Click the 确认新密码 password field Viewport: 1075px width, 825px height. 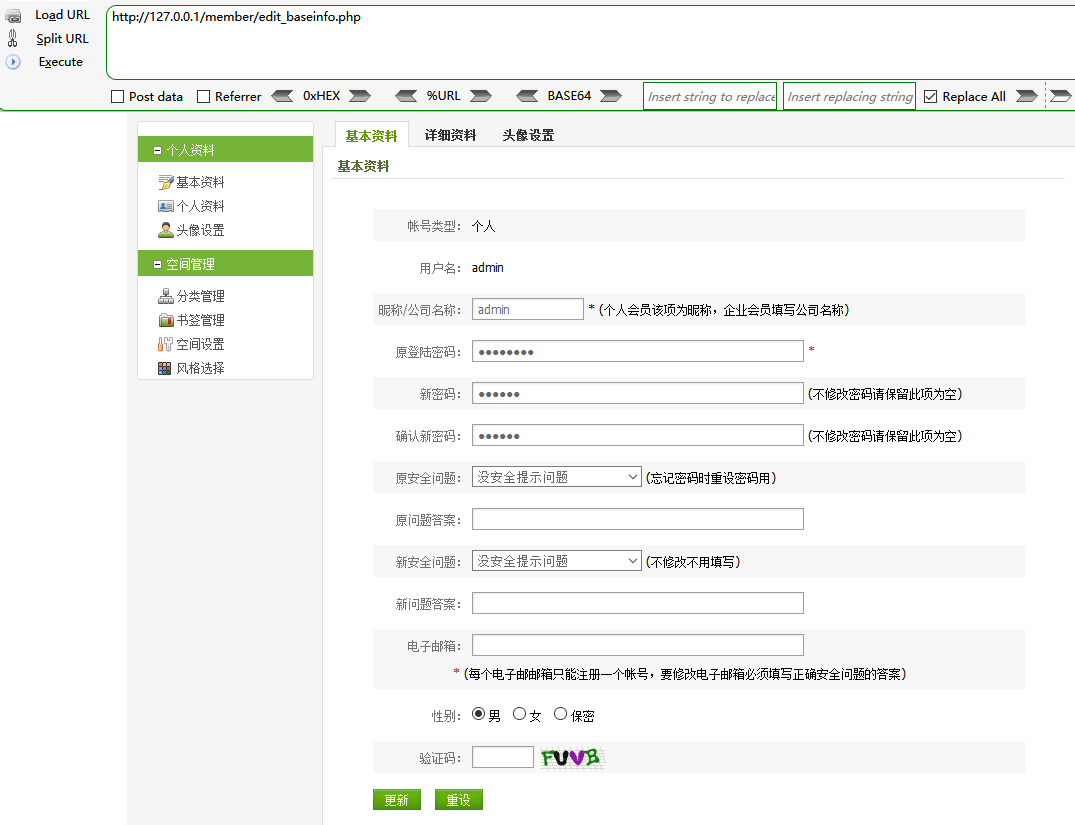point(638,435)
